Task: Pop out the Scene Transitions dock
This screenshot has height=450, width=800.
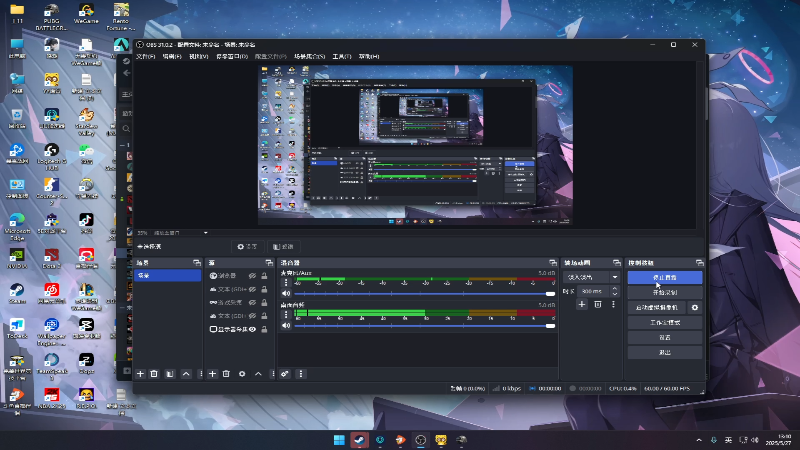Action: (x=617, y=263)
